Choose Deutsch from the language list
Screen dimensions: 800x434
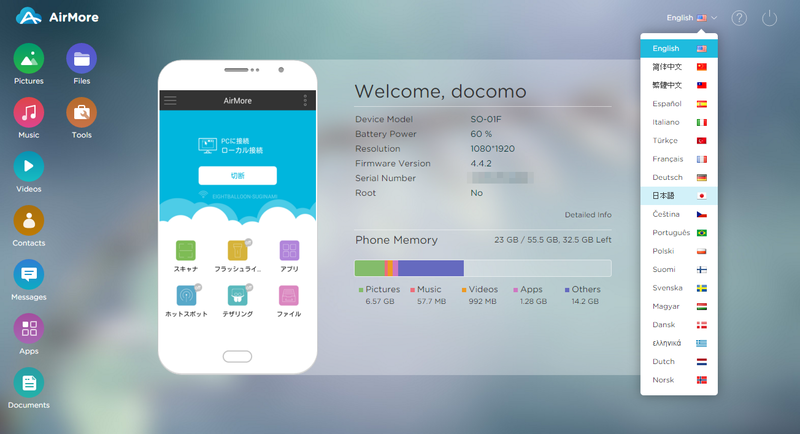pyautogui.click(x=679, y=177)
